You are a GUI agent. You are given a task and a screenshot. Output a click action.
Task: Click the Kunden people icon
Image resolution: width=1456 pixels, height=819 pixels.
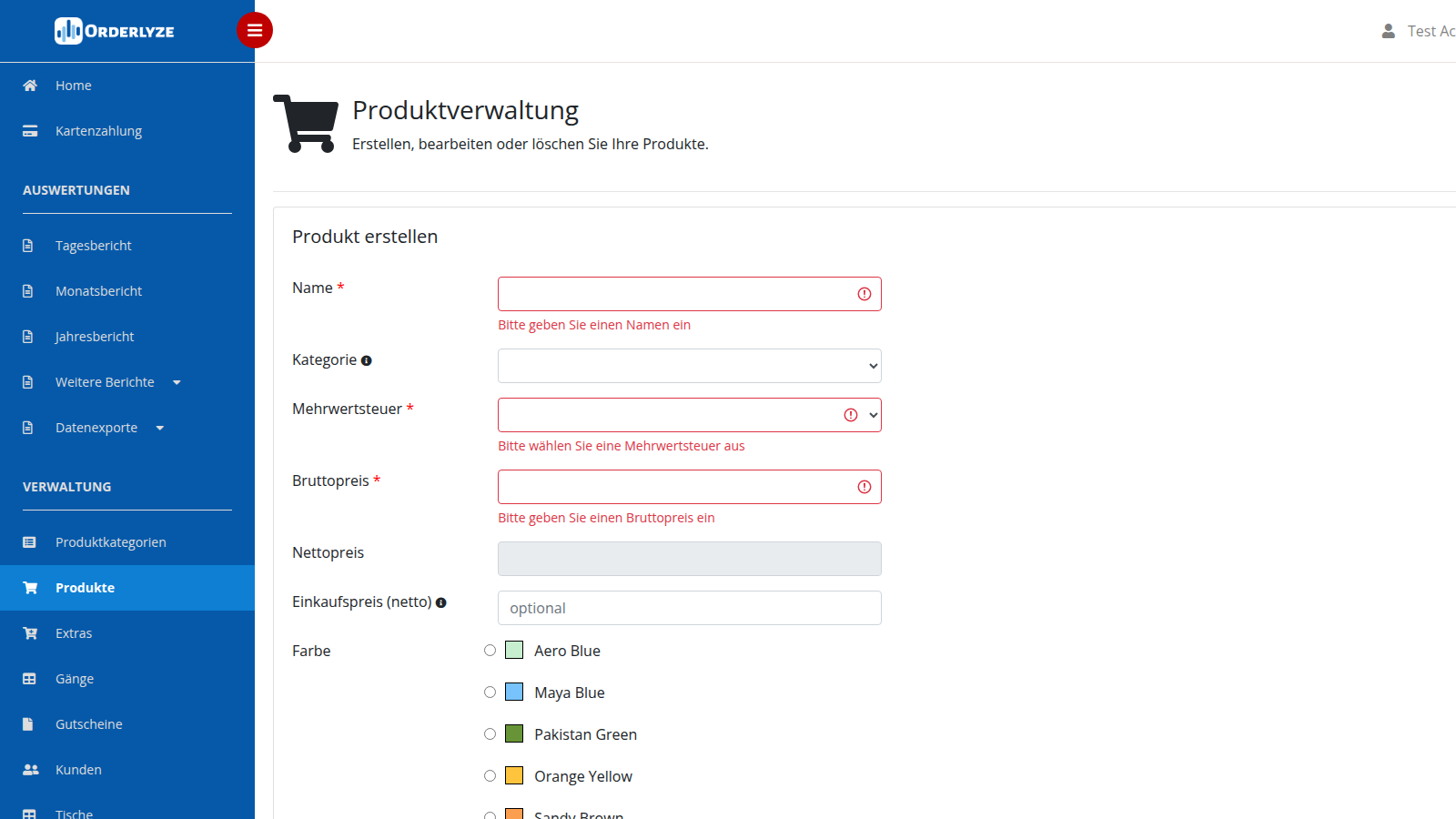coord(30,770)
